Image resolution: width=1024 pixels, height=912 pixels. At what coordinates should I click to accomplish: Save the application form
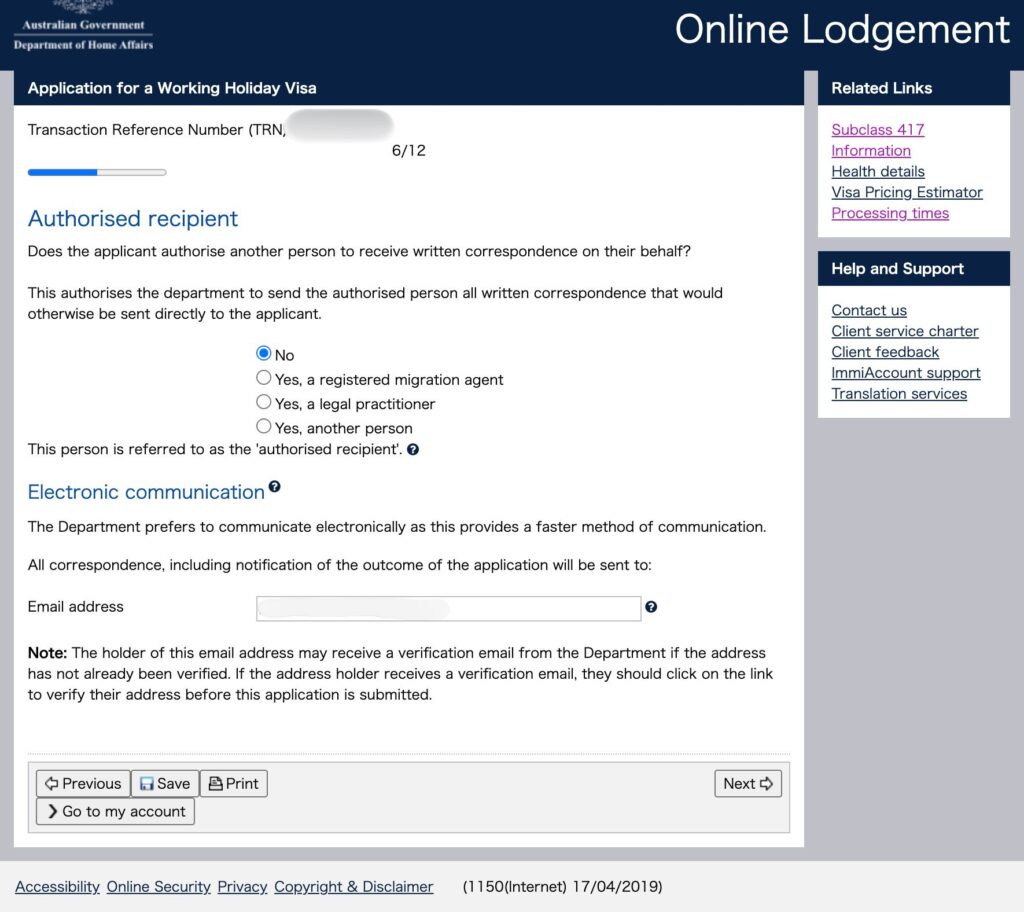tap(165, 784)
